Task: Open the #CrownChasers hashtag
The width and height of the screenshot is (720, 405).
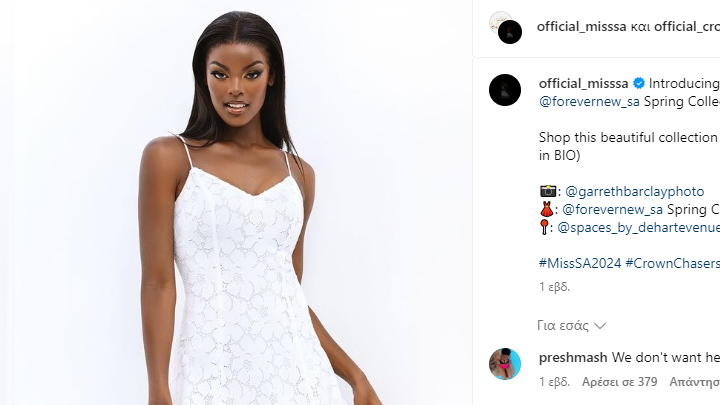Action: (673, 263)
